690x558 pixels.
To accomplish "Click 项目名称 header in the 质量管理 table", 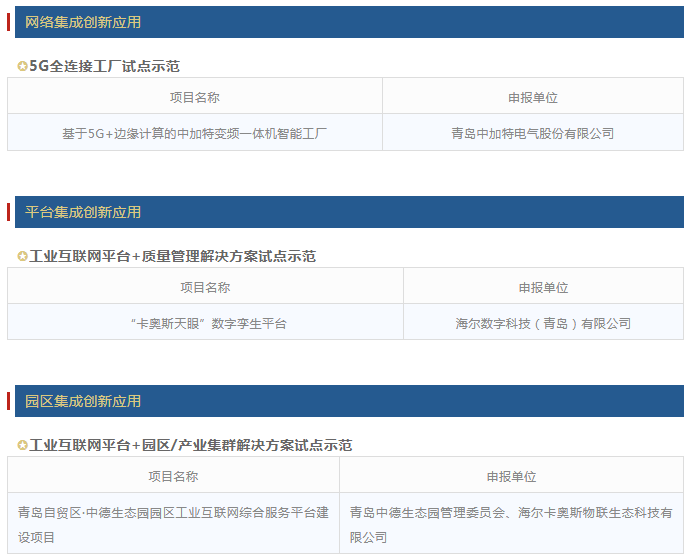I will click(x=206, y=286).
